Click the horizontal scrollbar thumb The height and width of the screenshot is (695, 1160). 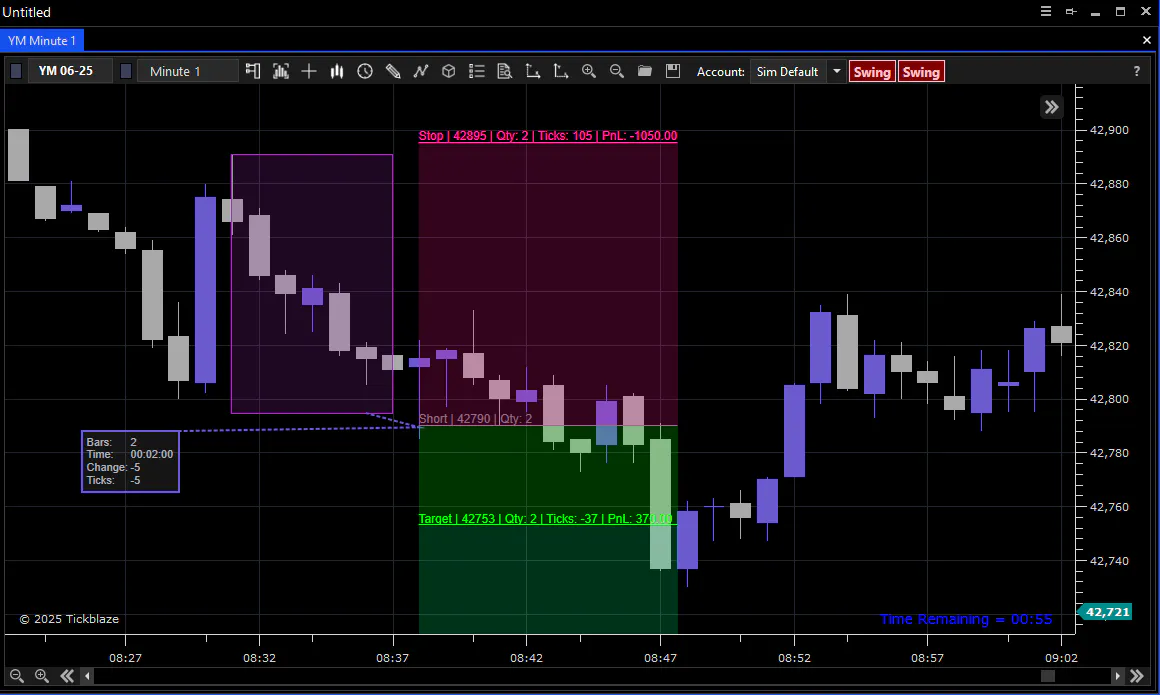(1048, 676)
